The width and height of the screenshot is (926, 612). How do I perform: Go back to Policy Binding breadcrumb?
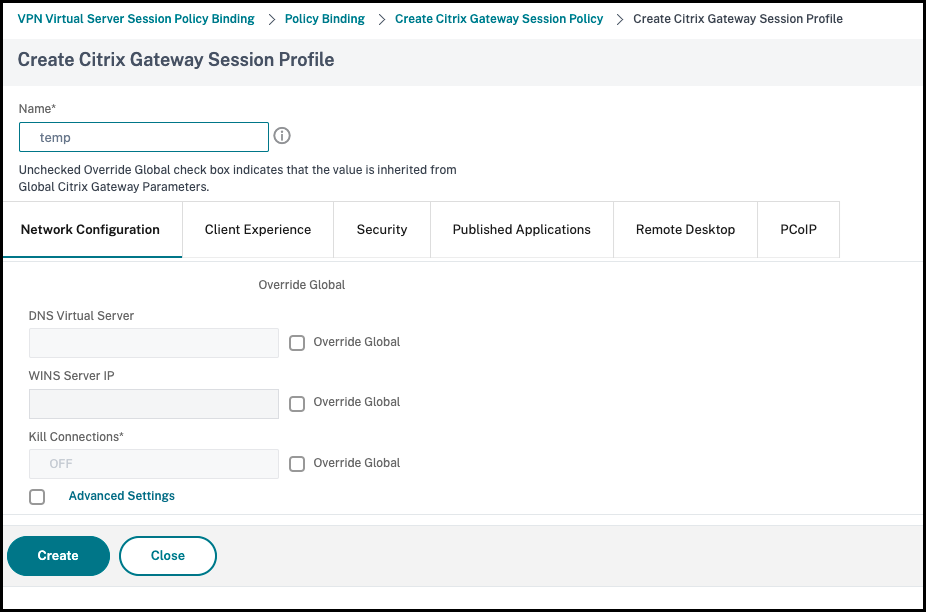pos(325,19)
